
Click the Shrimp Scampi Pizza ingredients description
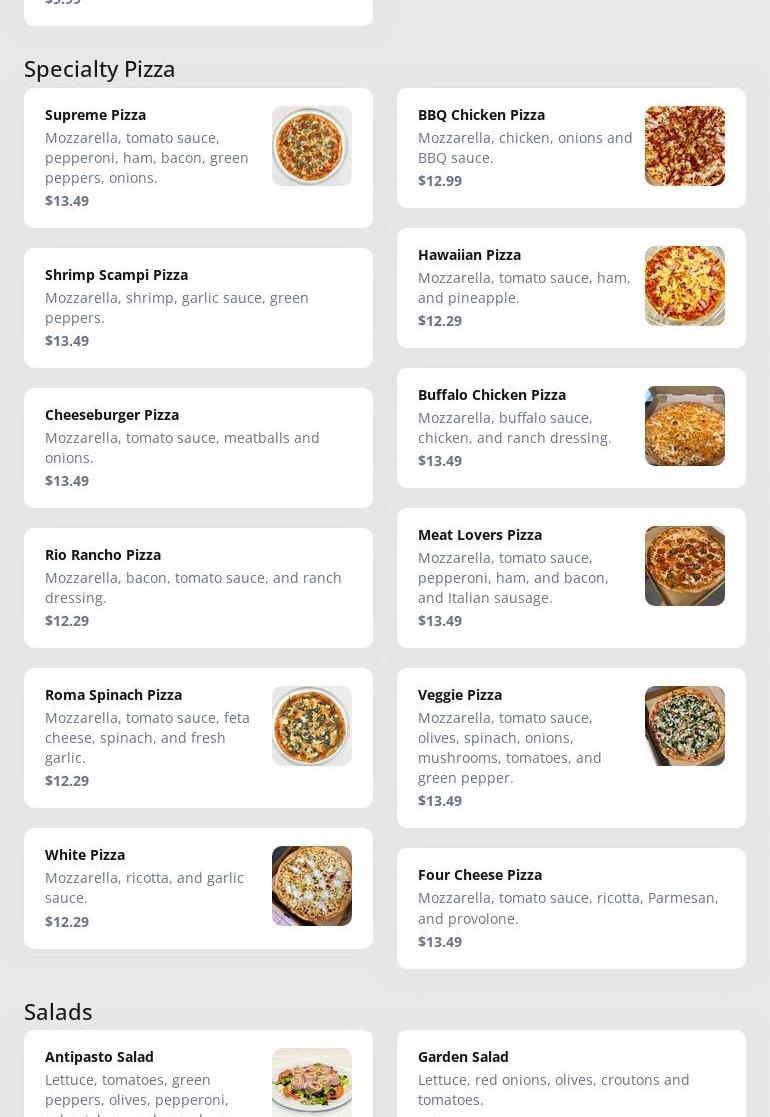(x=177, y=308)
